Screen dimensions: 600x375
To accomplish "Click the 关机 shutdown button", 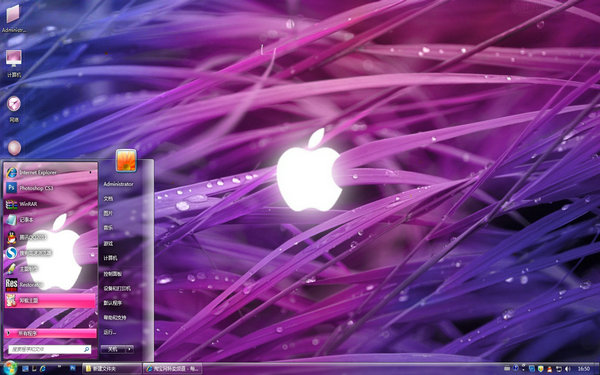I will coord(113,349).
